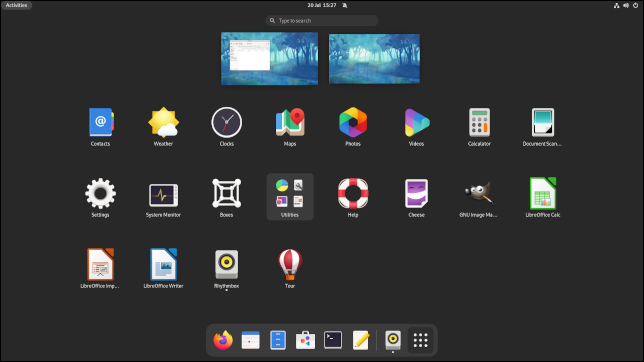Open the Photos app
The width and height of the screenshot is (644, 362).
353,127
